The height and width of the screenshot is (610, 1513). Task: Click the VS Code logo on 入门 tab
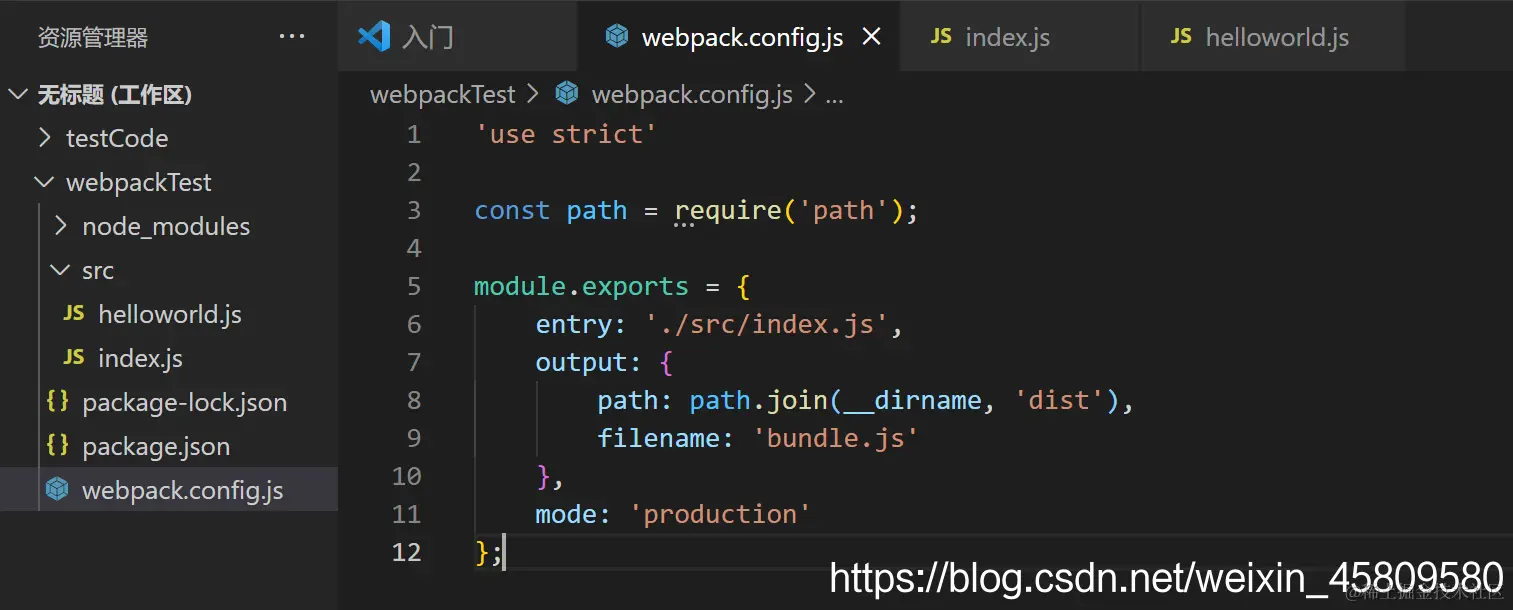coord(374,37)
